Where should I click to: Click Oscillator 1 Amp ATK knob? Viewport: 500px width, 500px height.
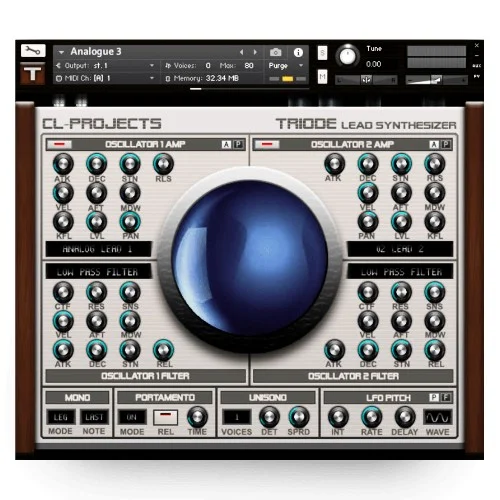tap(63, 164)
